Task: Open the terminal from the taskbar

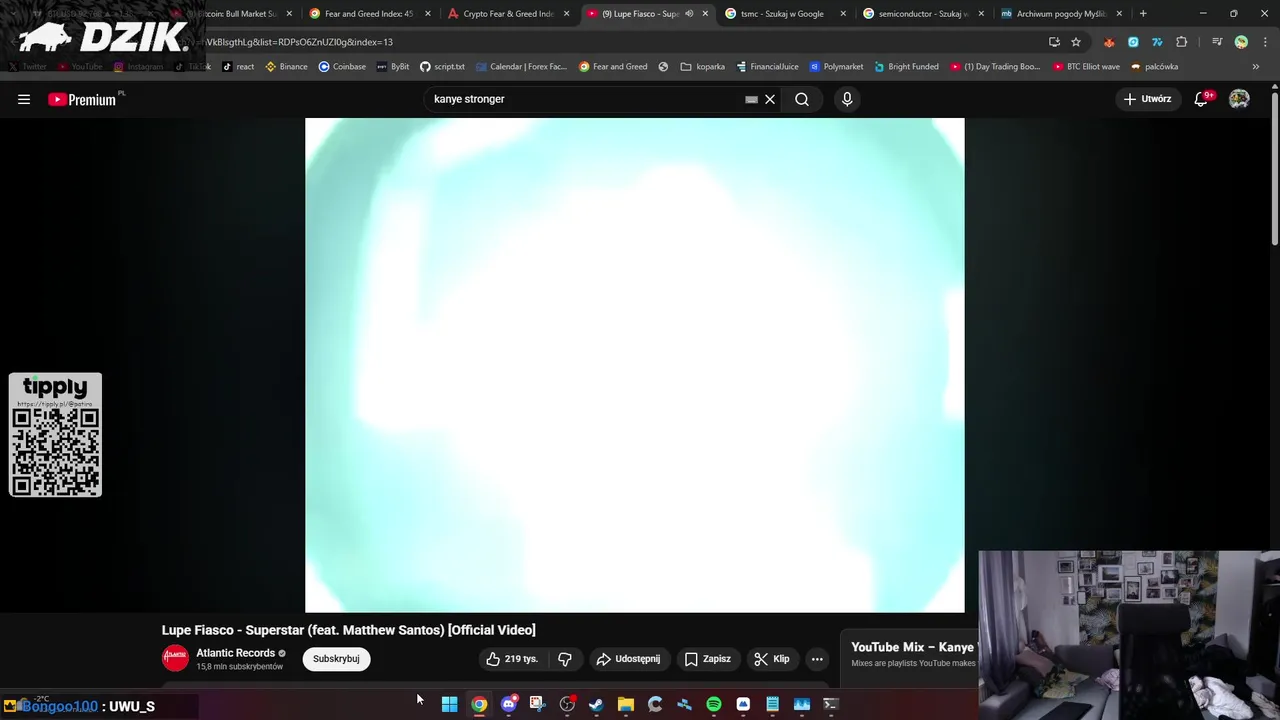Action: [830, 704]
